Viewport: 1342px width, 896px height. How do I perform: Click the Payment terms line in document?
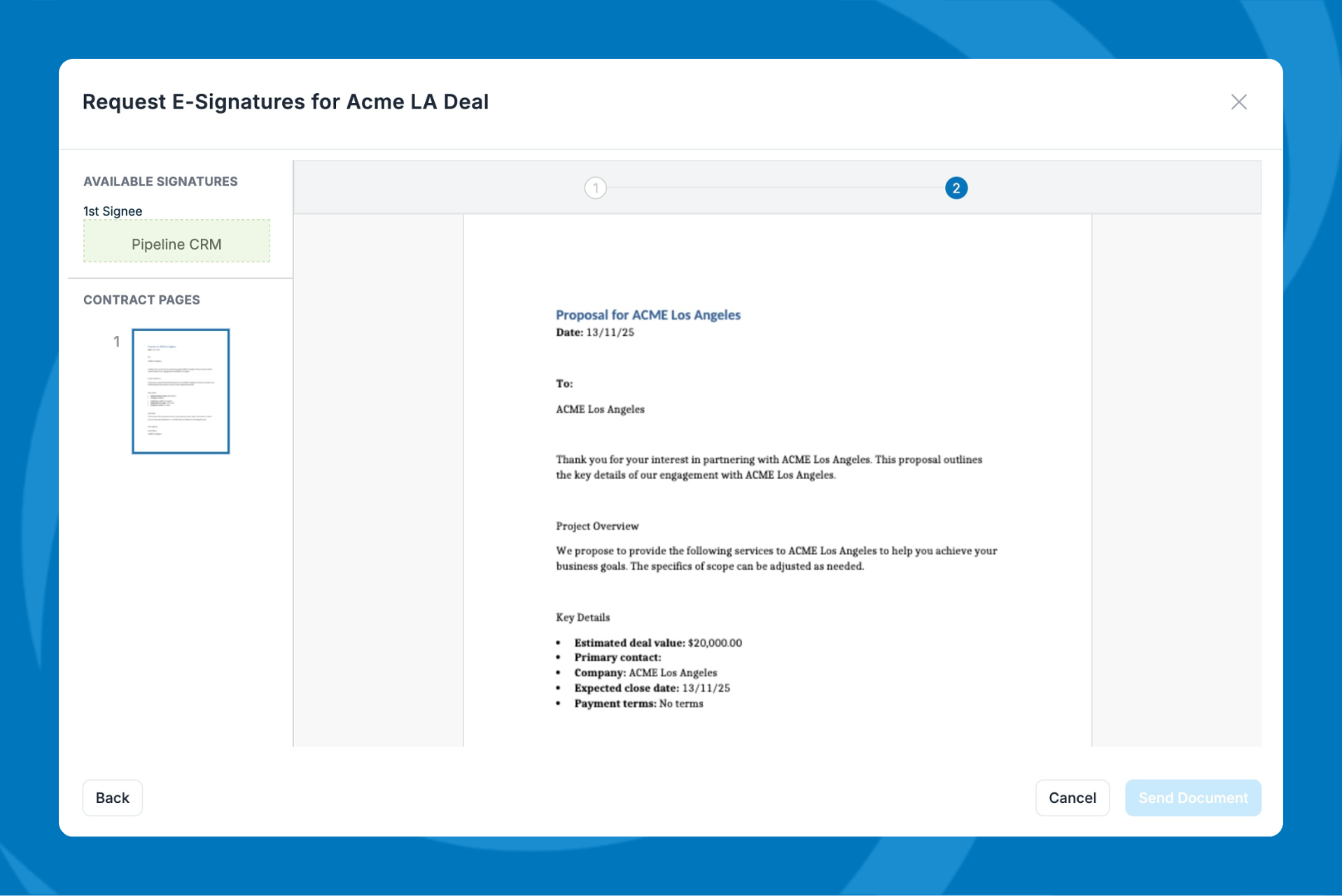click(x=638, y=704)
